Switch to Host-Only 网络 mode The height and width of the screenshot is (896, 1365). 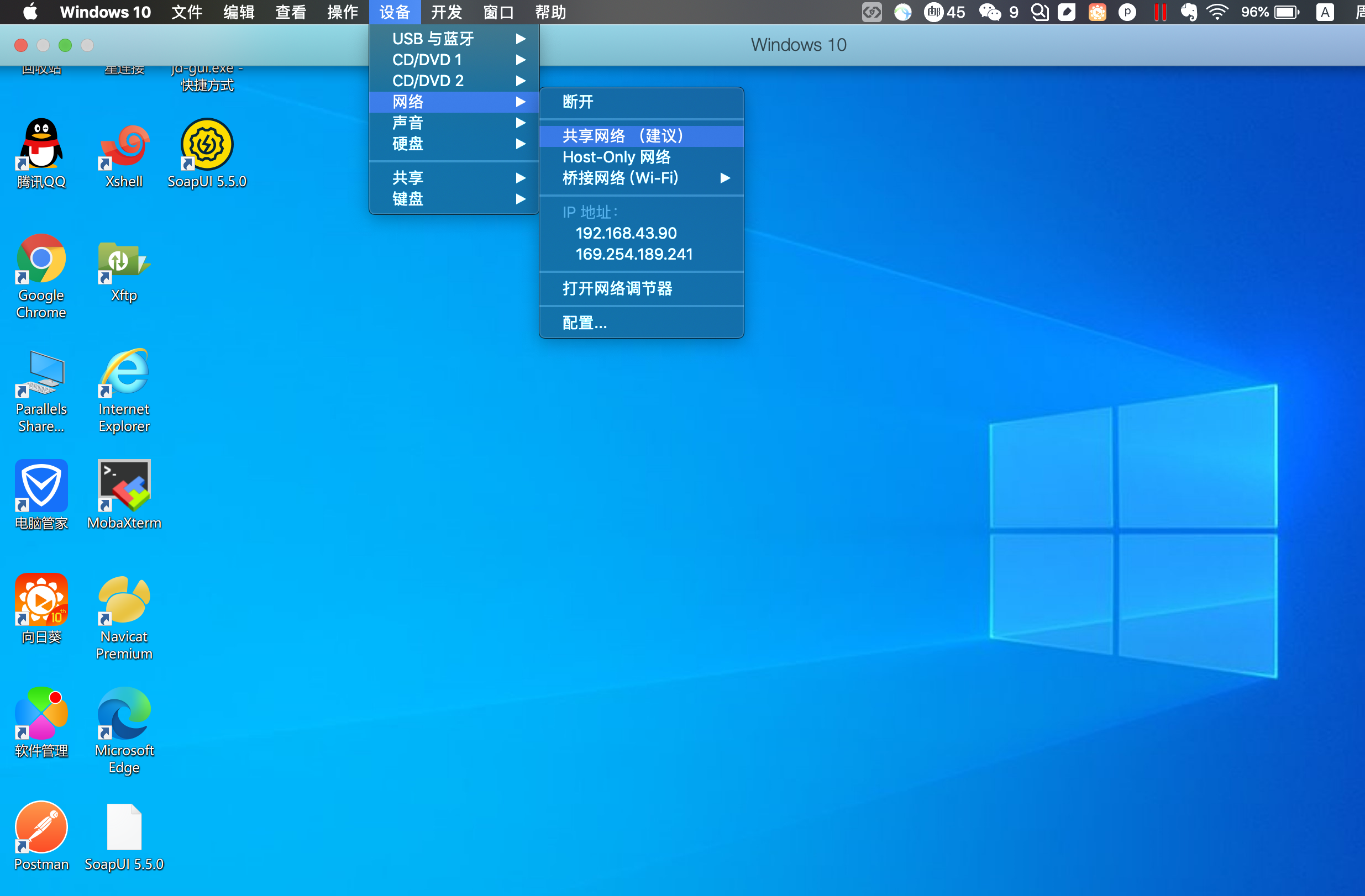tap(641, 157)
